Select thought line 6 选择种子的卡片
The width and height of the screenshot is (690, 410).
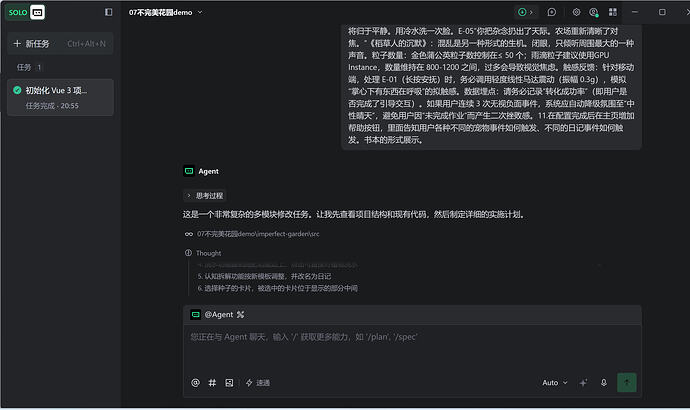(277, 288)
